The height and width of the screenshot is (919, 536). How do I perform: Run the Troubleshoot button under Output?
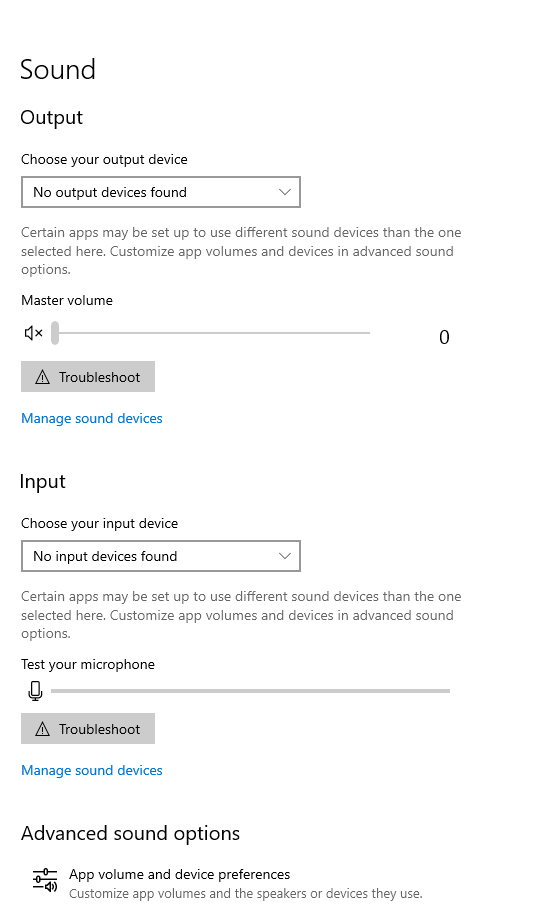(x=88, y=376)
